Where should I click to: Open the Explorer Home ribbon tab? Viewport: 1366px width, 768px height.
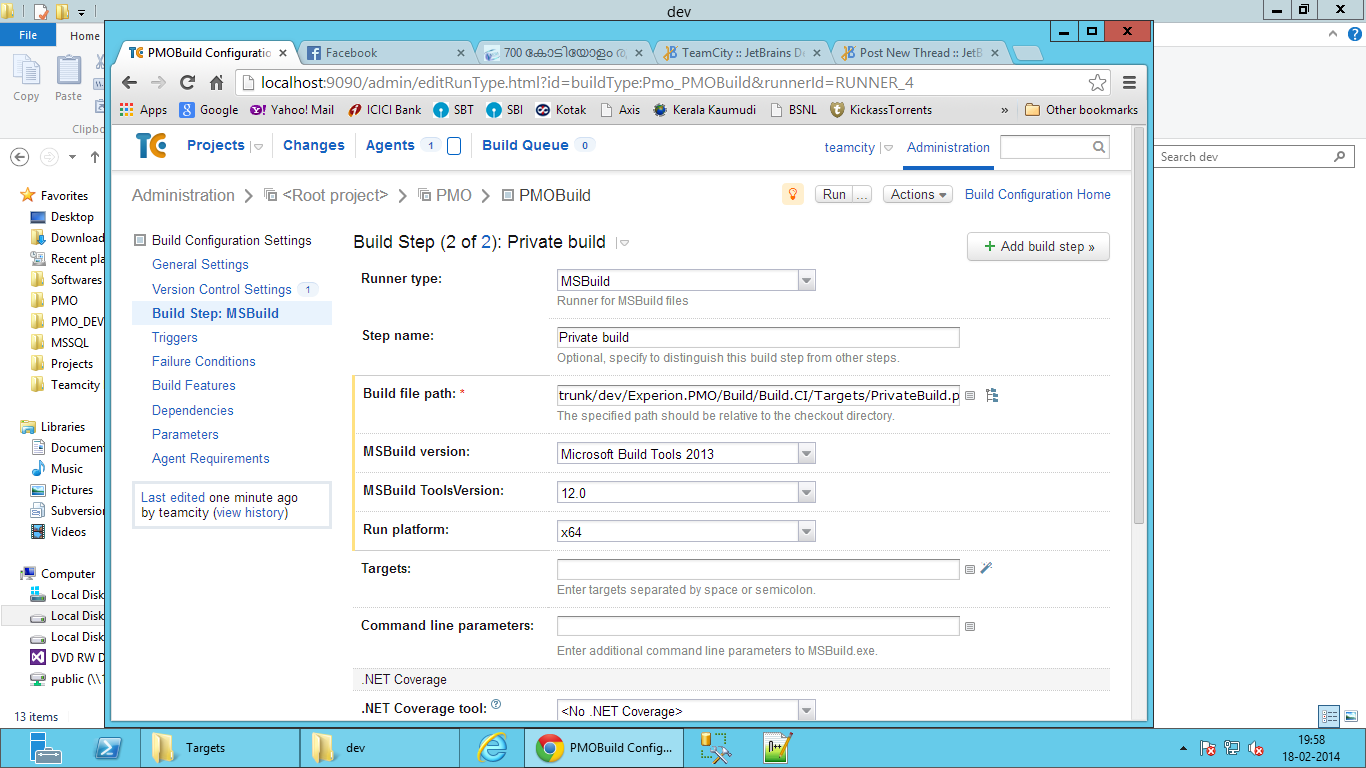pyautogui.click(x=85, y=36)
